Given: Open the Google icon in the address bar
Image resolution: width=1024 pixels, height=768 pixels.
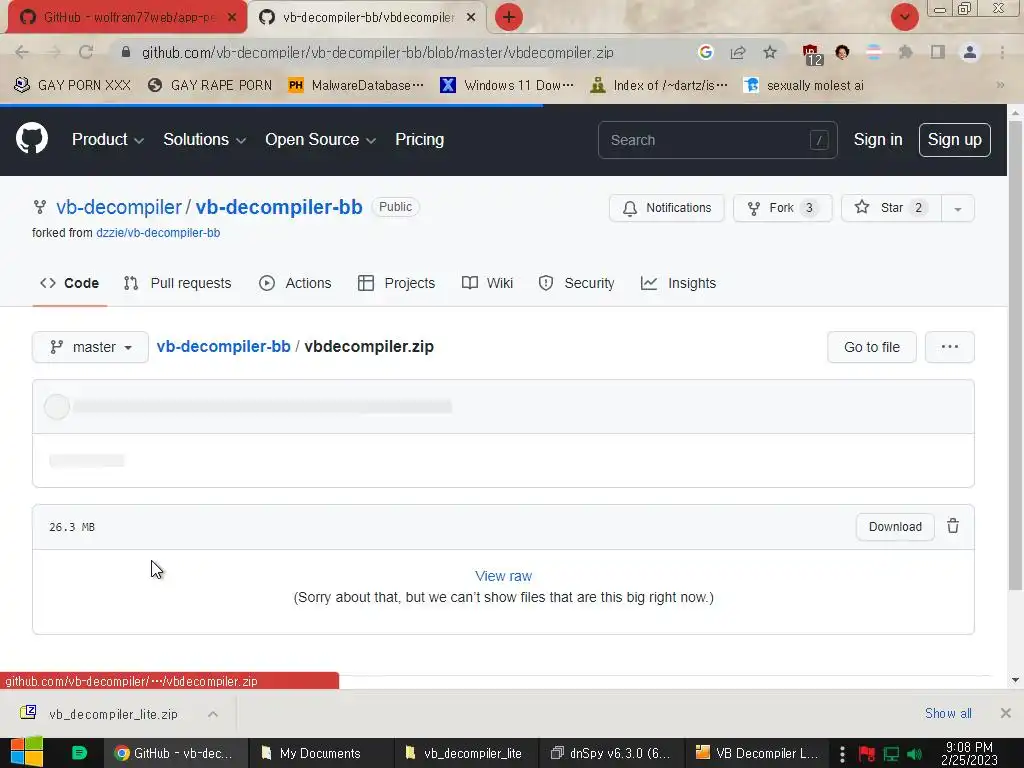Looking at the screenshot, I should coord(705,52).
